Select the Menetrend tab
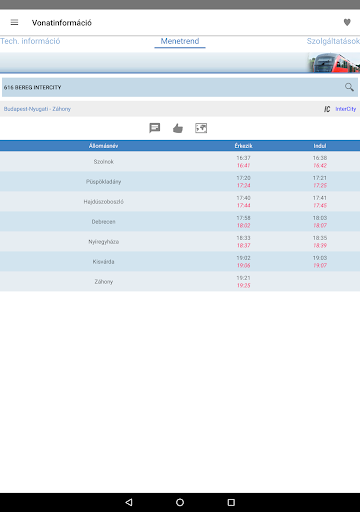This screenshot has height=512, width=360. [180, 41]
